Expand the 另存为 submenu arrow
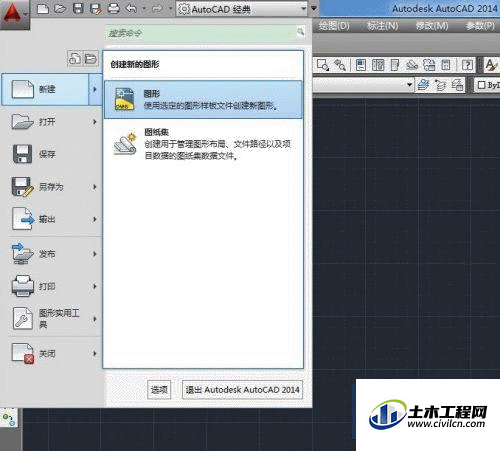The image size is (500, 451). pyautogui.click(x=95, y=187)
